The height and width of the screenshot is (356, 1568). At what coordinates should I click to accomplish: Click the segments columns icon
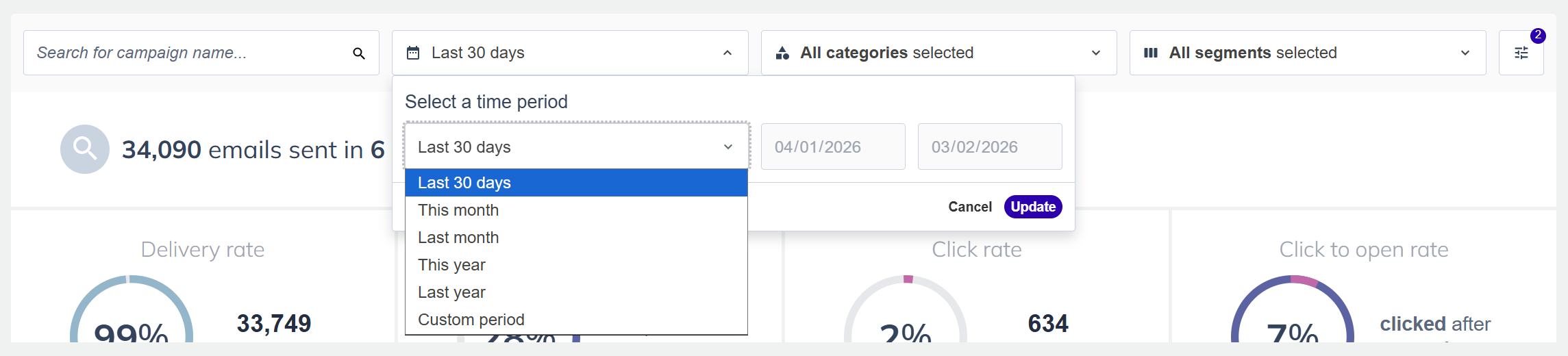coord(1151,53)
